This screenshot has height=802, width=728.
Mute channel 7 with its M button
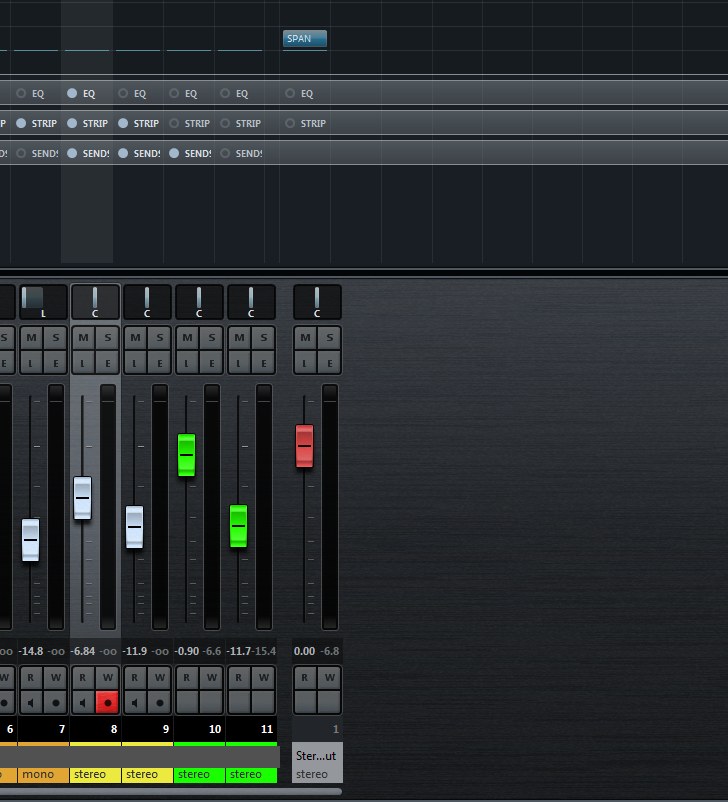[x=31, y=338]
